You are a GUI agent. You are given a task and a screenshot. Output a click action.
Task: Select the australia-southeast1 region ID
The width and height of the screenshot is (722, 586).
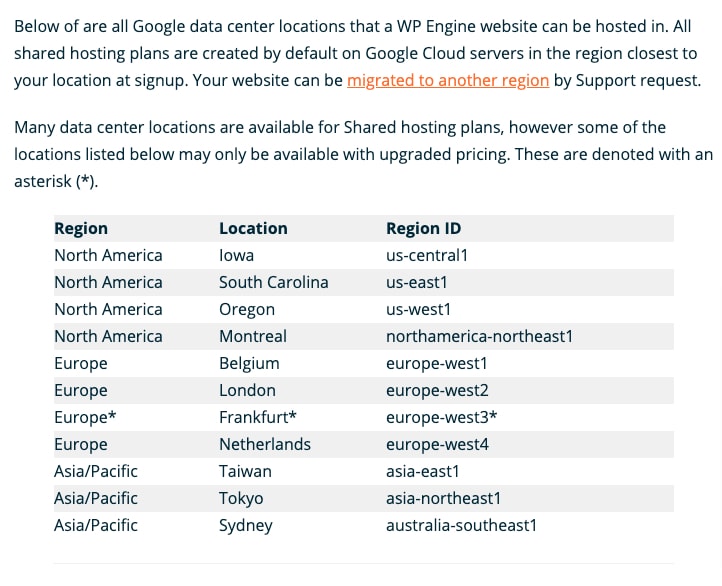[461, 526]
